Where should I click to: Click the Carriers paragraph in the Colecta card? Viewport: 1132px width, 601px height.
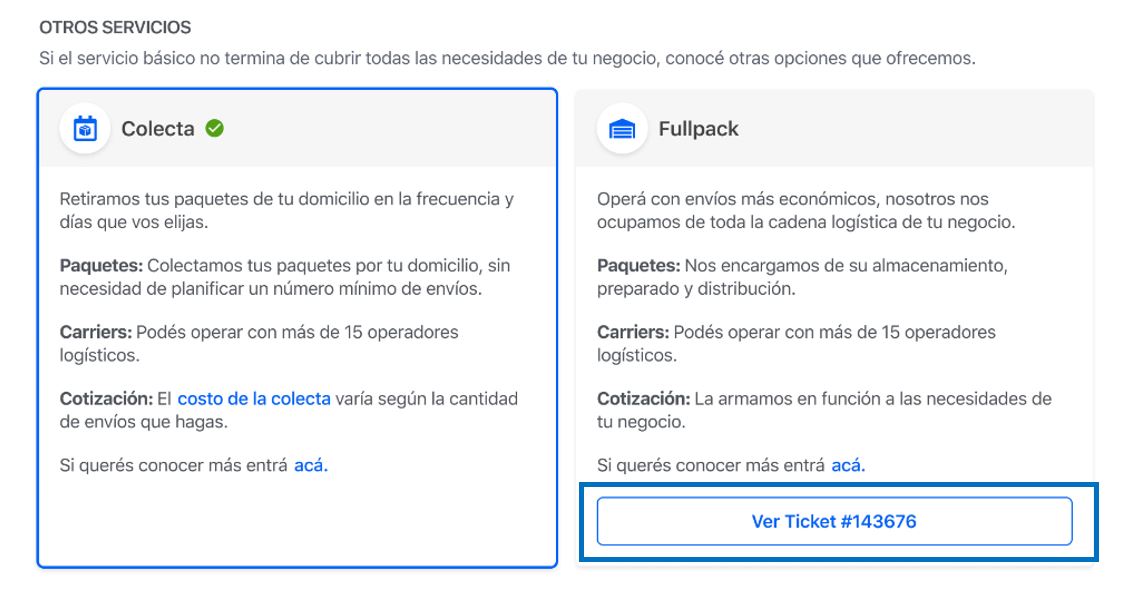click(259, 343)
